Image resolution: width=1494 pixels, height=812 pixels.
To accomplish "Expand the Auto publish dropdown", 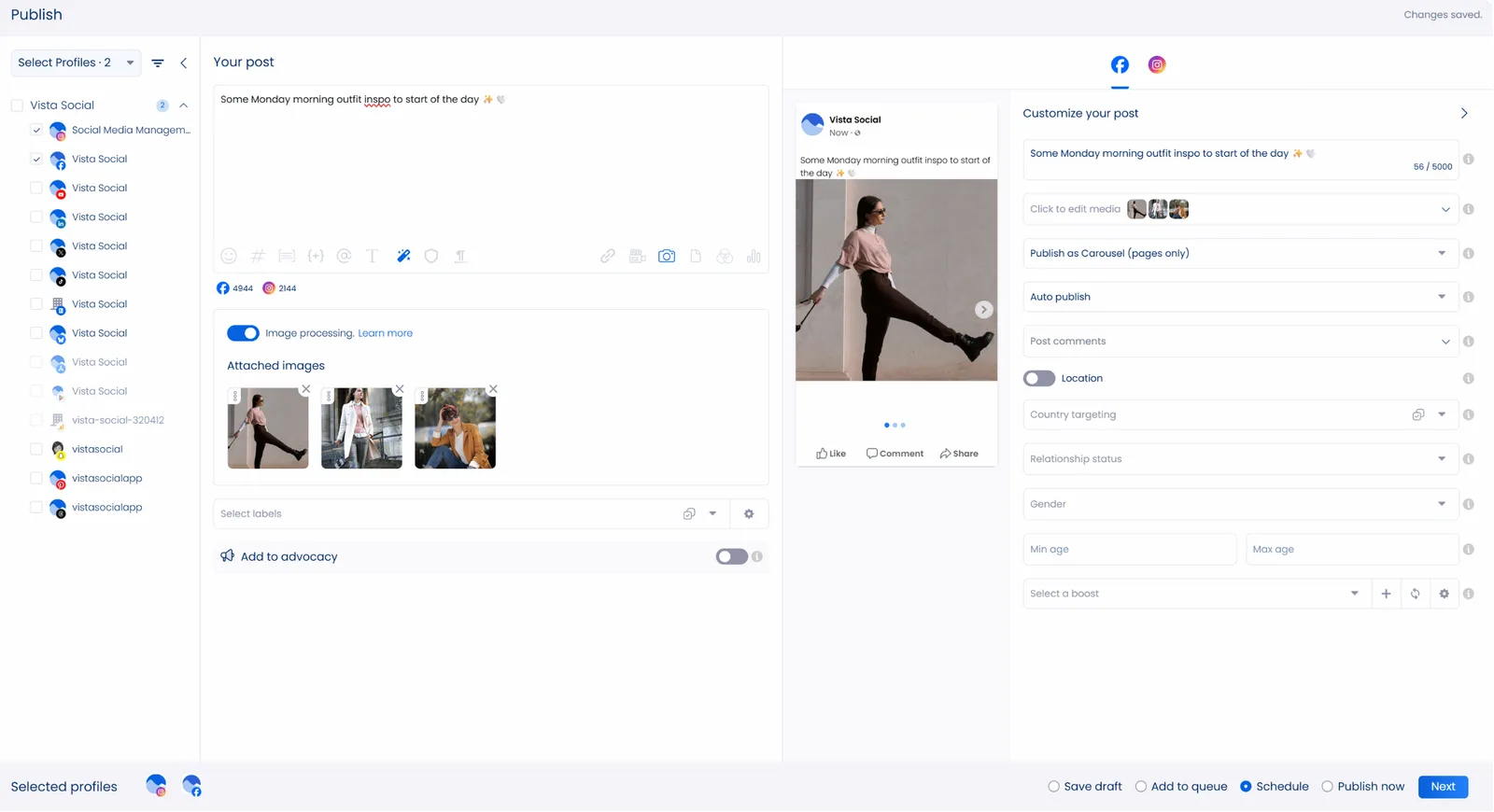I will 1238,297.
